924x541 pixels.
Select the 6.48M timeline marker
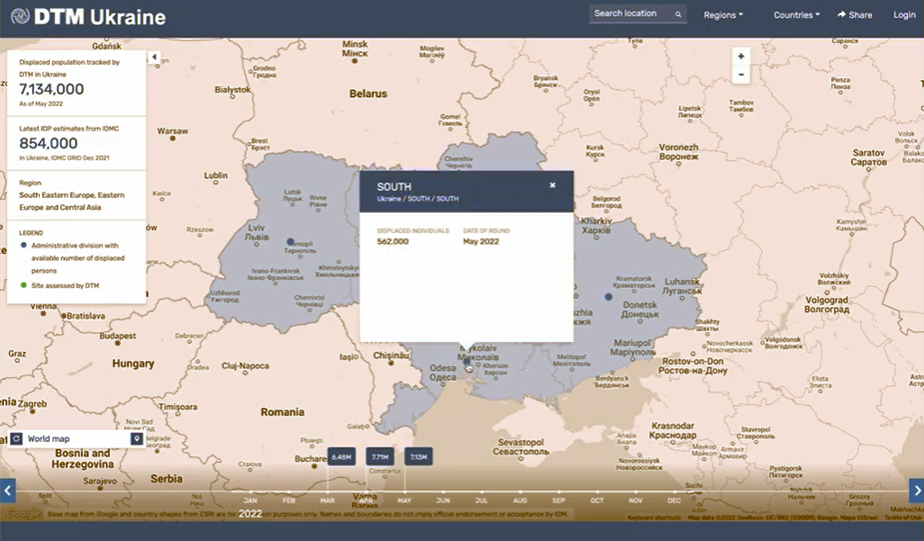pos(341,457)
